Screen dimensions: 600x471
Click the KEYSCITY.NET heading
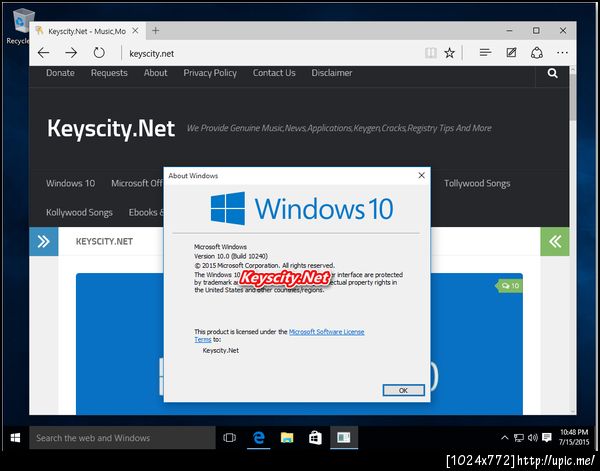[x=104, y=241]
